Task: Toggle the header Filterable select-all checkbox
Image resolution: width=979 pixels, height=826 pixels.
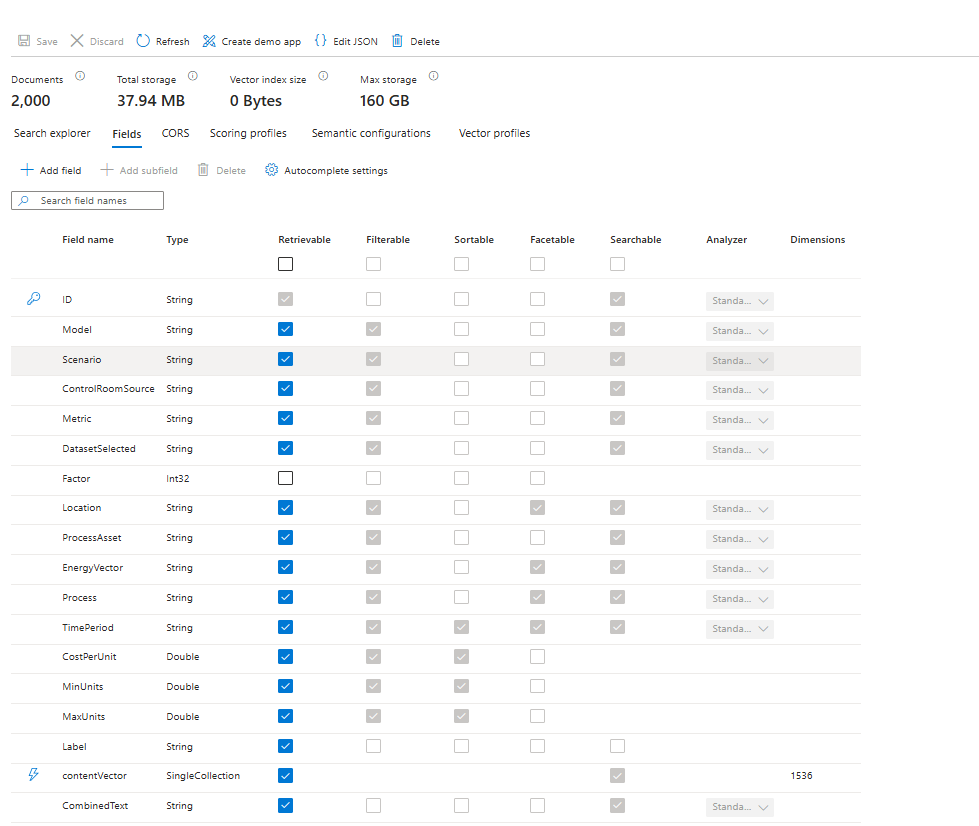Action: [x=373, y=264]
